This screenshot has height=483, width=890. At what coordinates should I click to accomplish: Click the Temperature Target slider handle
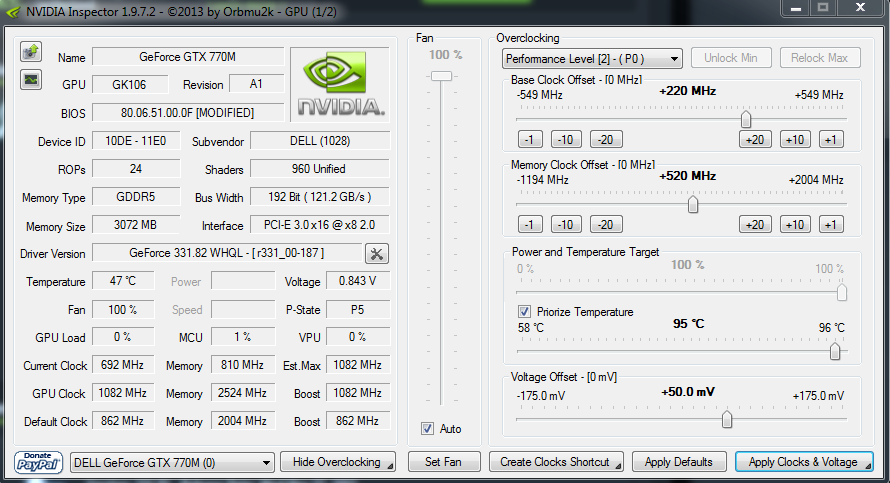coord(835,351)
